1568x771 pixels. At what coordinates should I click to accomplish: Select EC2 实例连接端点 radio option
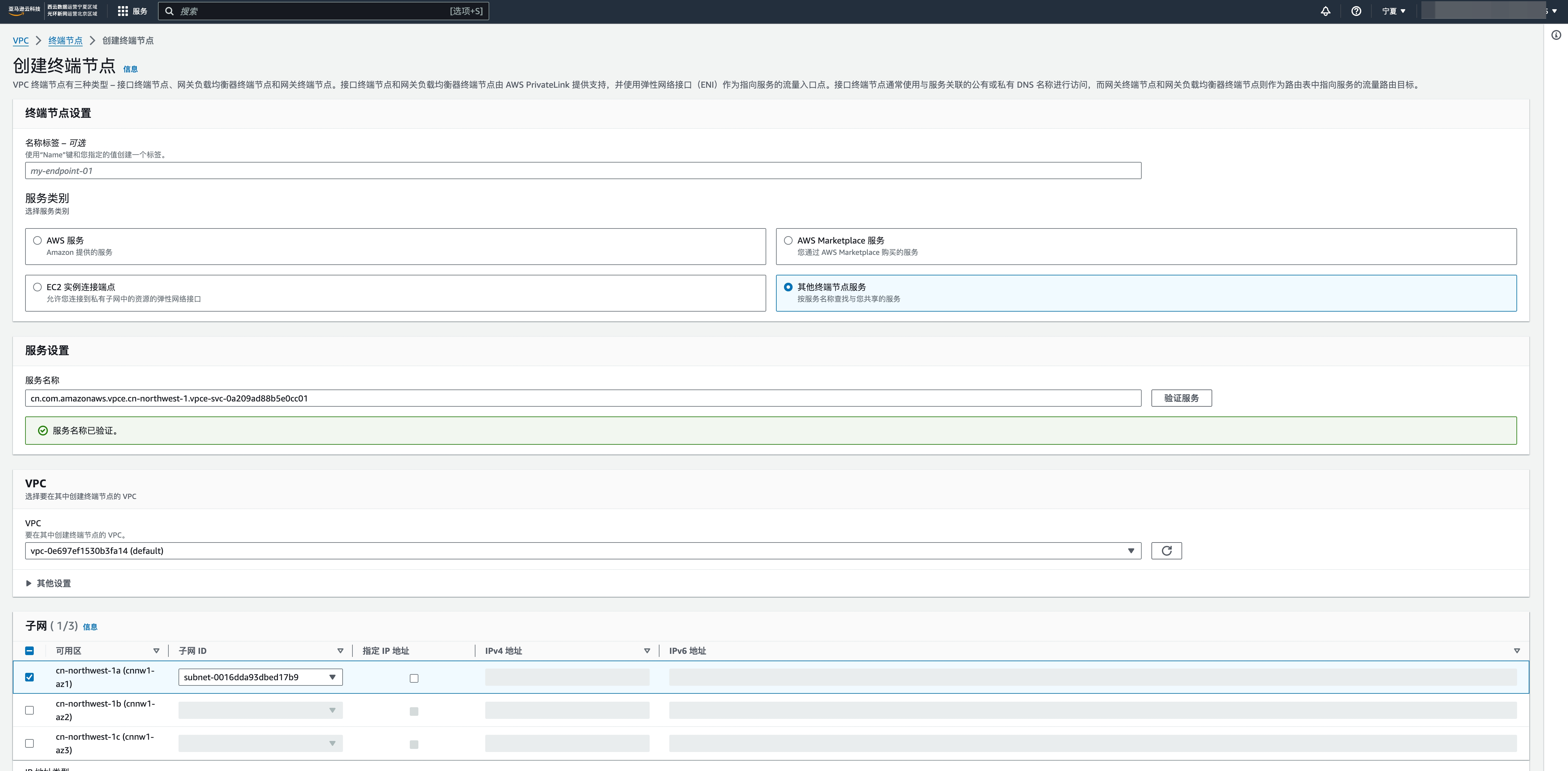(38, 287)
